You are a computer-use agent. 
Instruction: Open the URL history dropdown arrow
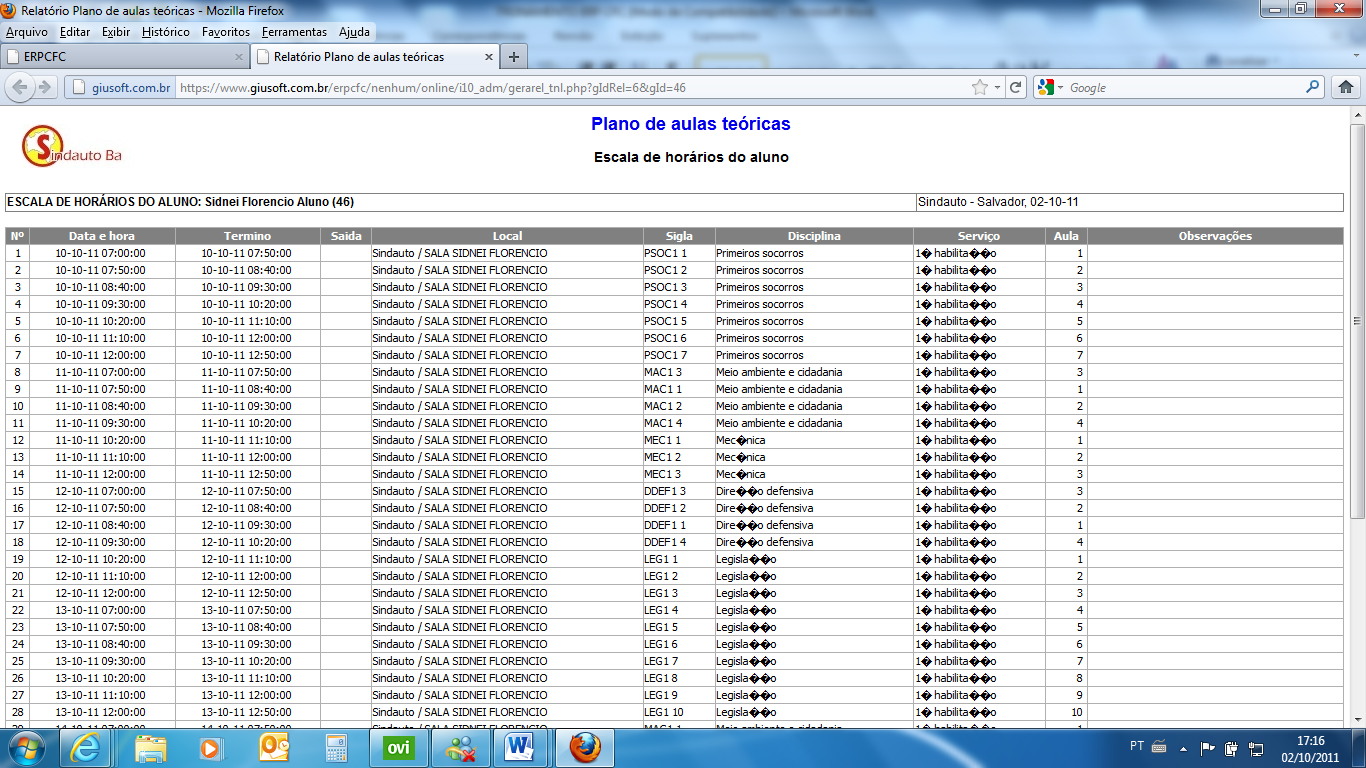(x=998, y=87)
